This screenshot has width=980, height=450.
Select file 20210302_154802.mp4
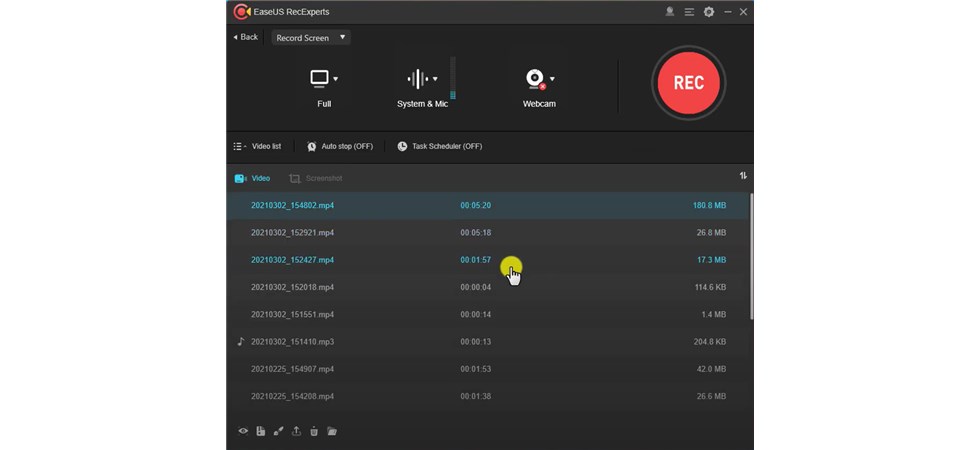pyautogui.click(x=488, y=206)
